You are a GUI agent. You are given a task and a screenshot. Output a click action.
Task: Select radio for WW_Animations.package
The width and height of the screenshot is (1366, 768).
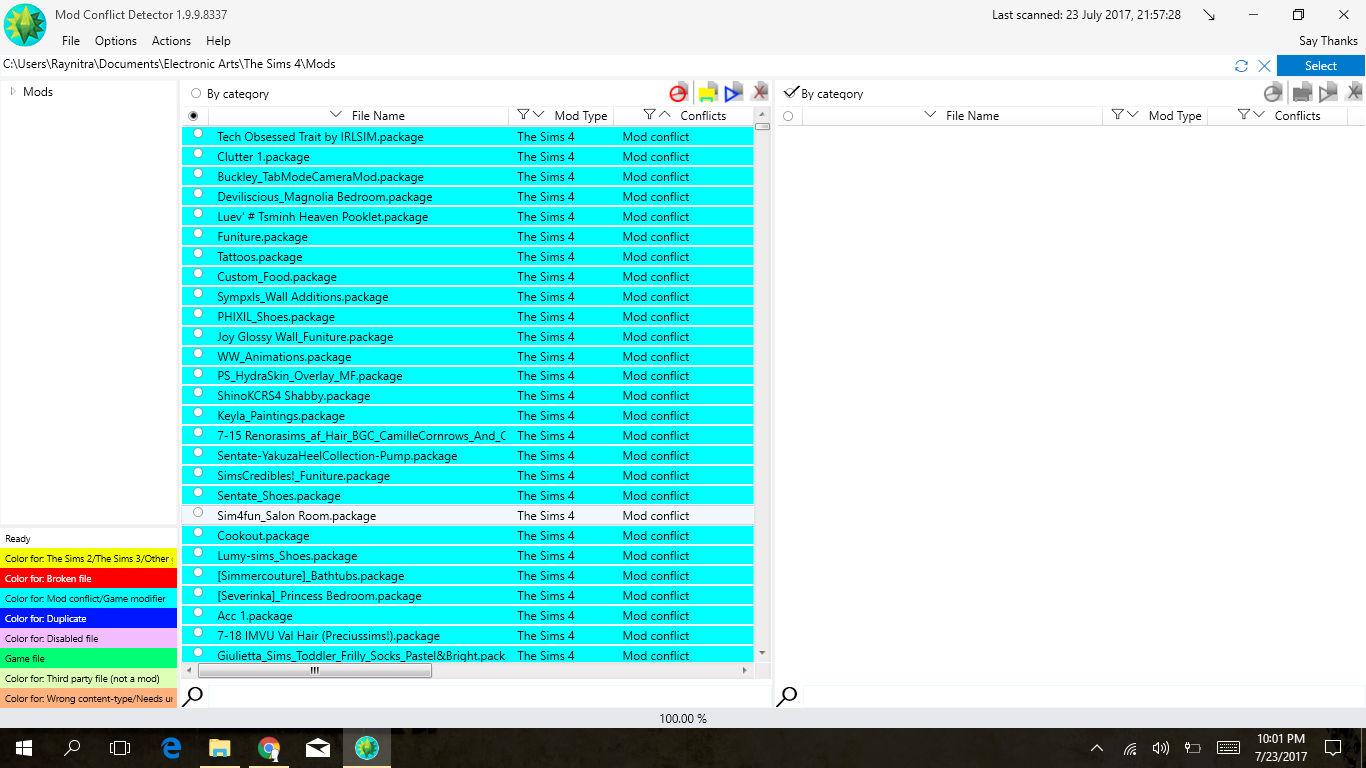(x=198, y=353)
